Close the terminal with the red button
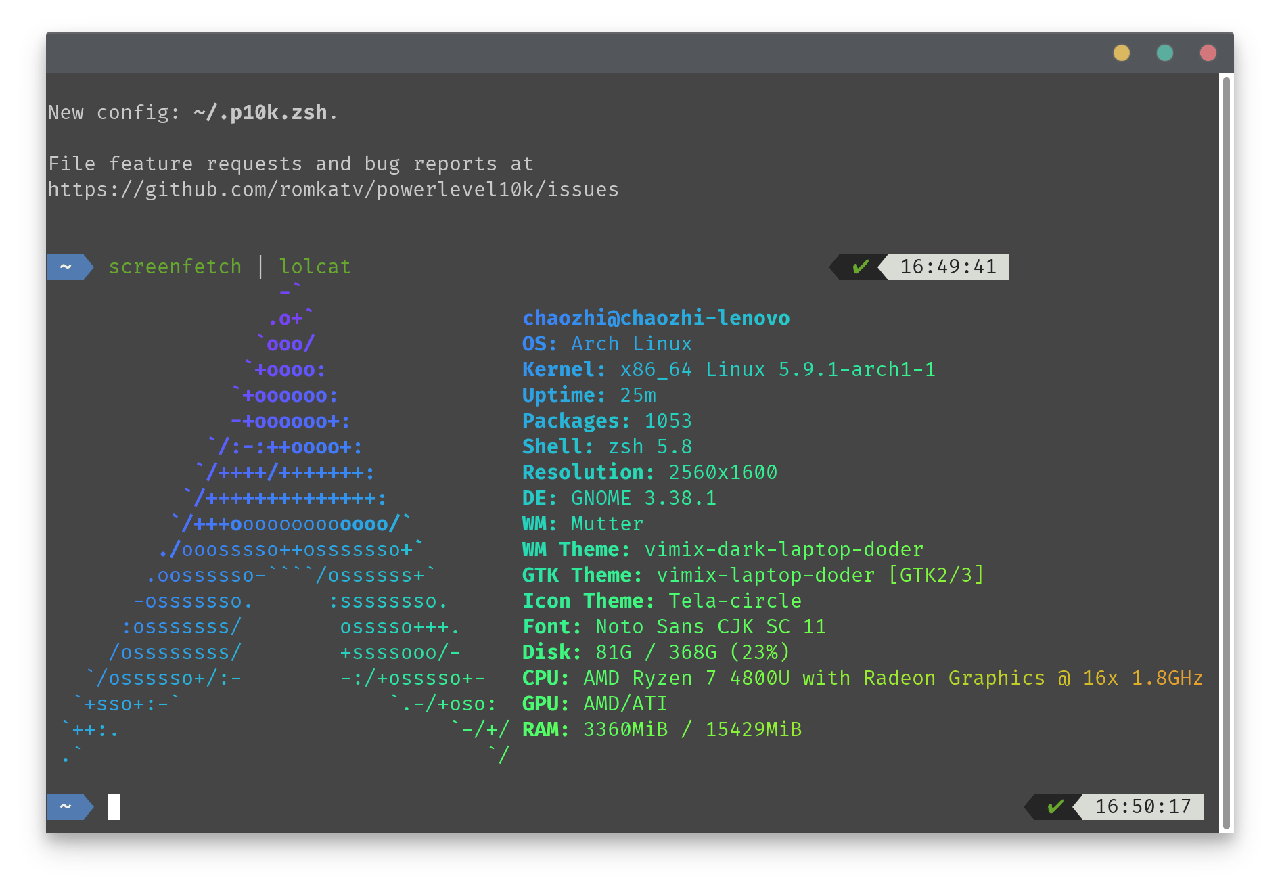 pyautogui.click(x=1208, y=53)
